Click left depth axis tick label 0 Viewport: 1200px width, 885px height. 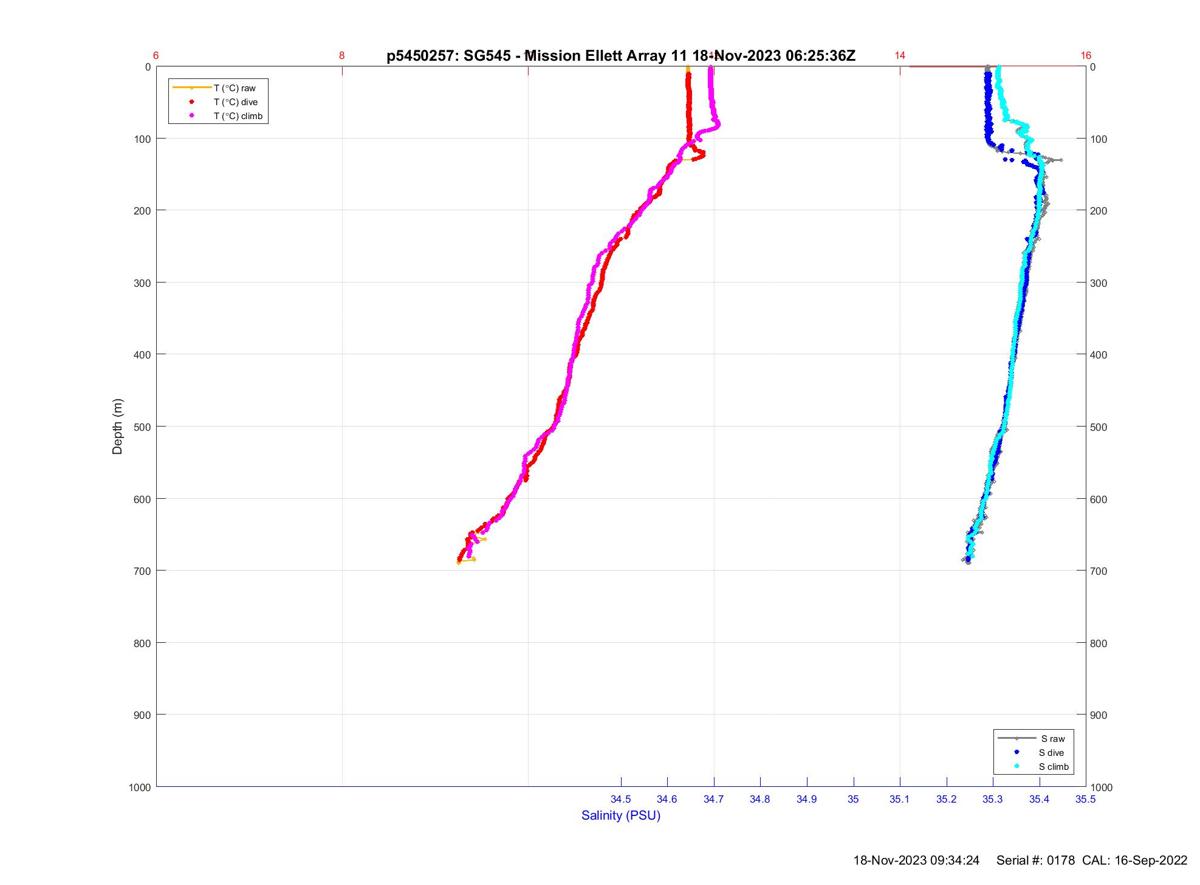147,67
